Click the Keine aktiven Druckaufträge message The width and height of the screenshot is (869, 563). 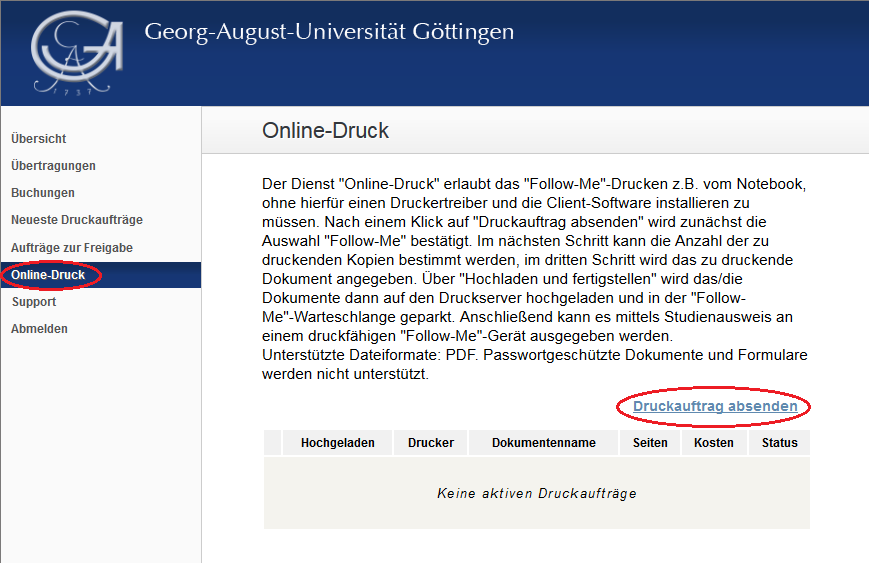pos(536,493)
